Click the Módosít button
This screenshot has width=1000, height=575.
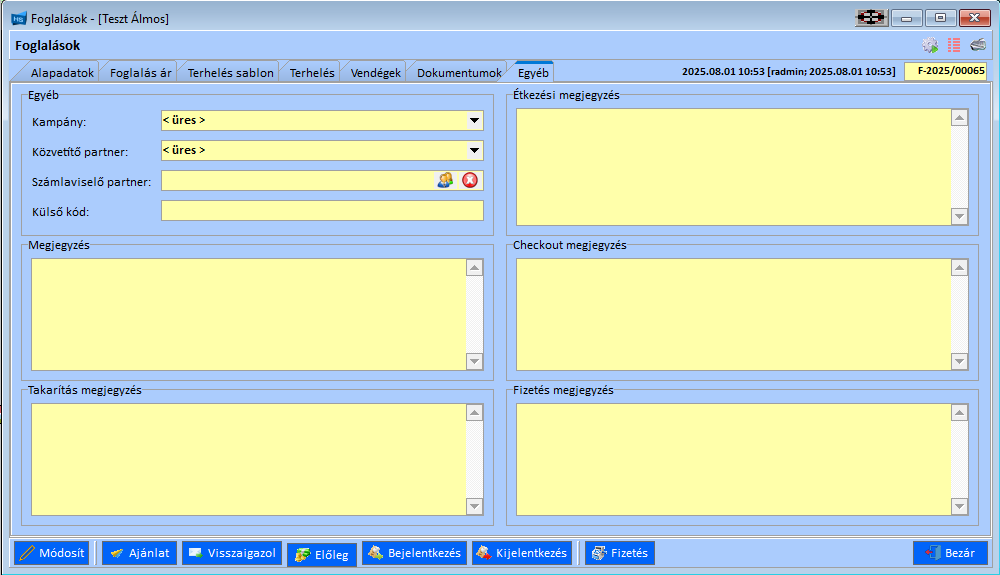(52, 553)
